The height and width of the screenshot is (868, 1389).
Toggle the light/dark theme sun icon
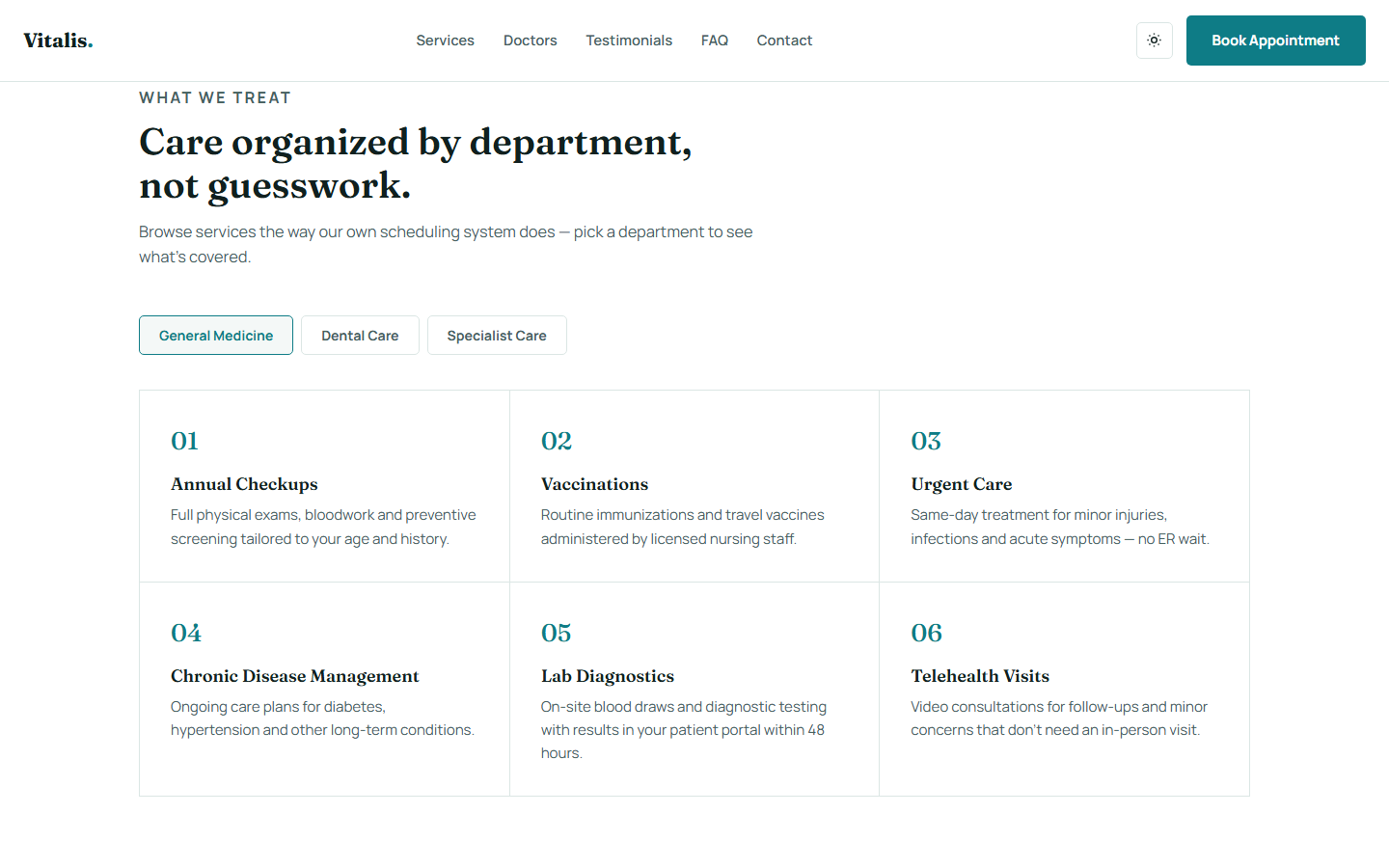pyautogui.click(x=1154, y=41)
